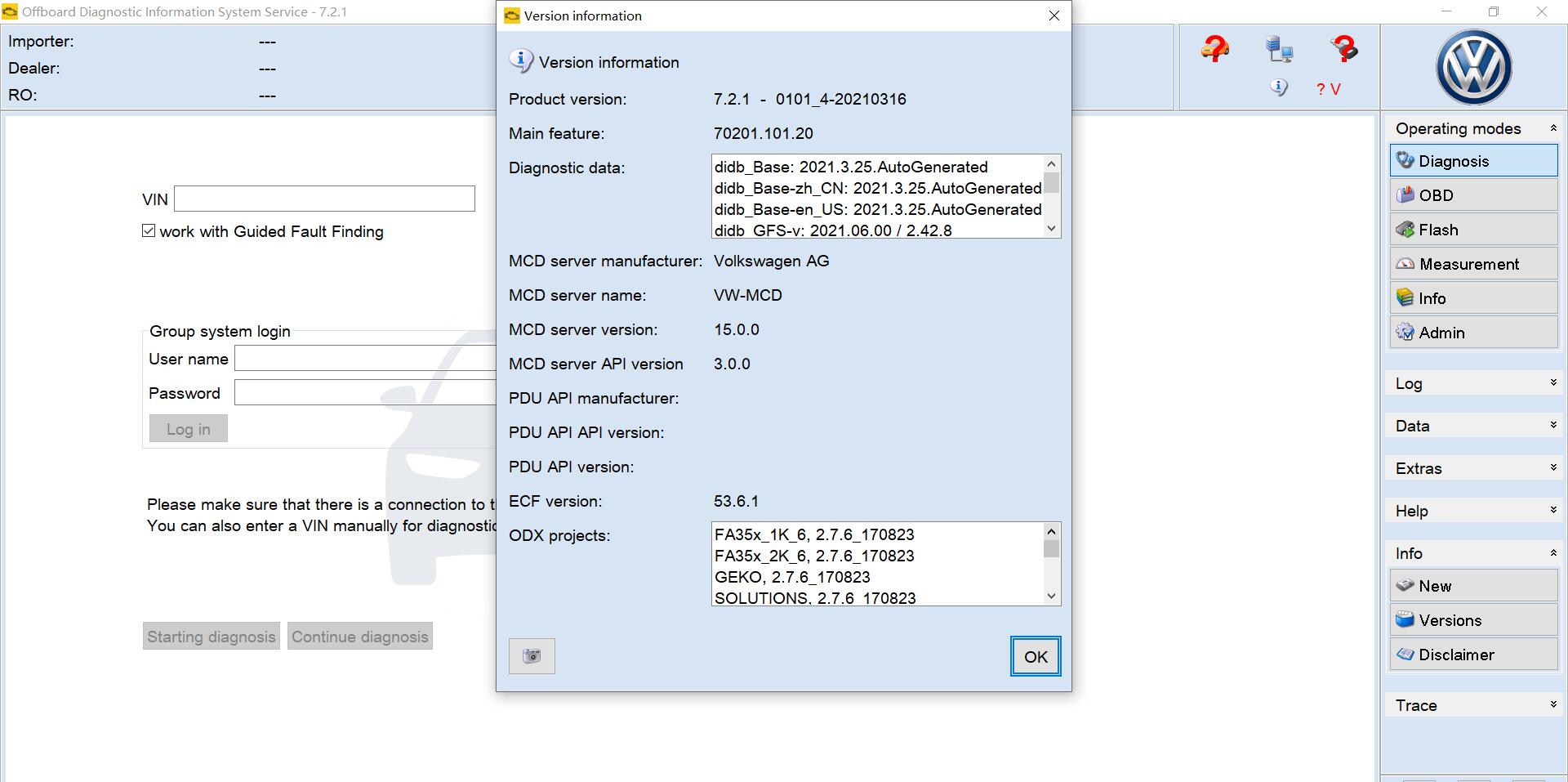The height and width of the screenshot is (782, 1568).
Task: Click the ODX projects scrollbar thumb
Action: click(x=1052, y=549)
